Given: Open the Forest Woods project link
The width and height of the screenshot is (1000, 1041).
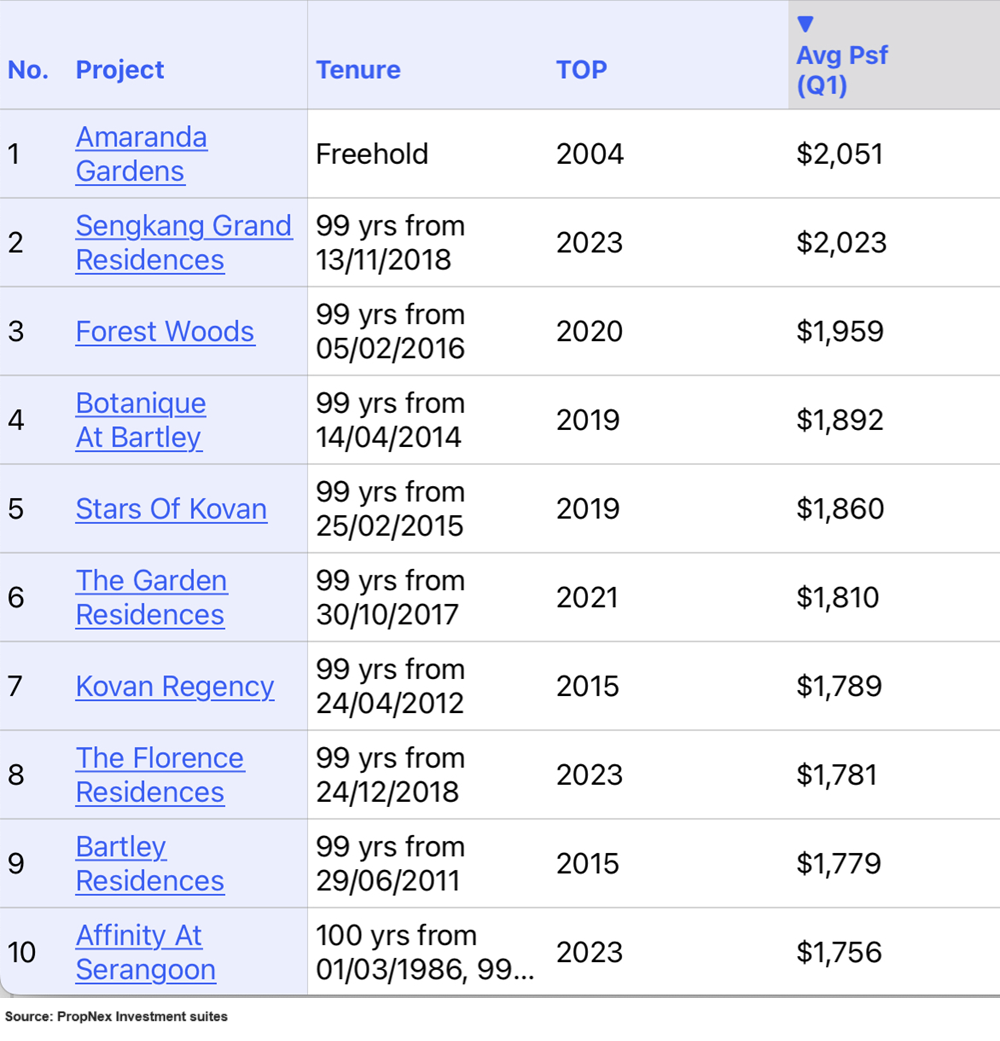Looking at the screenshot, I should pyautogui.click(x=165, y=332).
